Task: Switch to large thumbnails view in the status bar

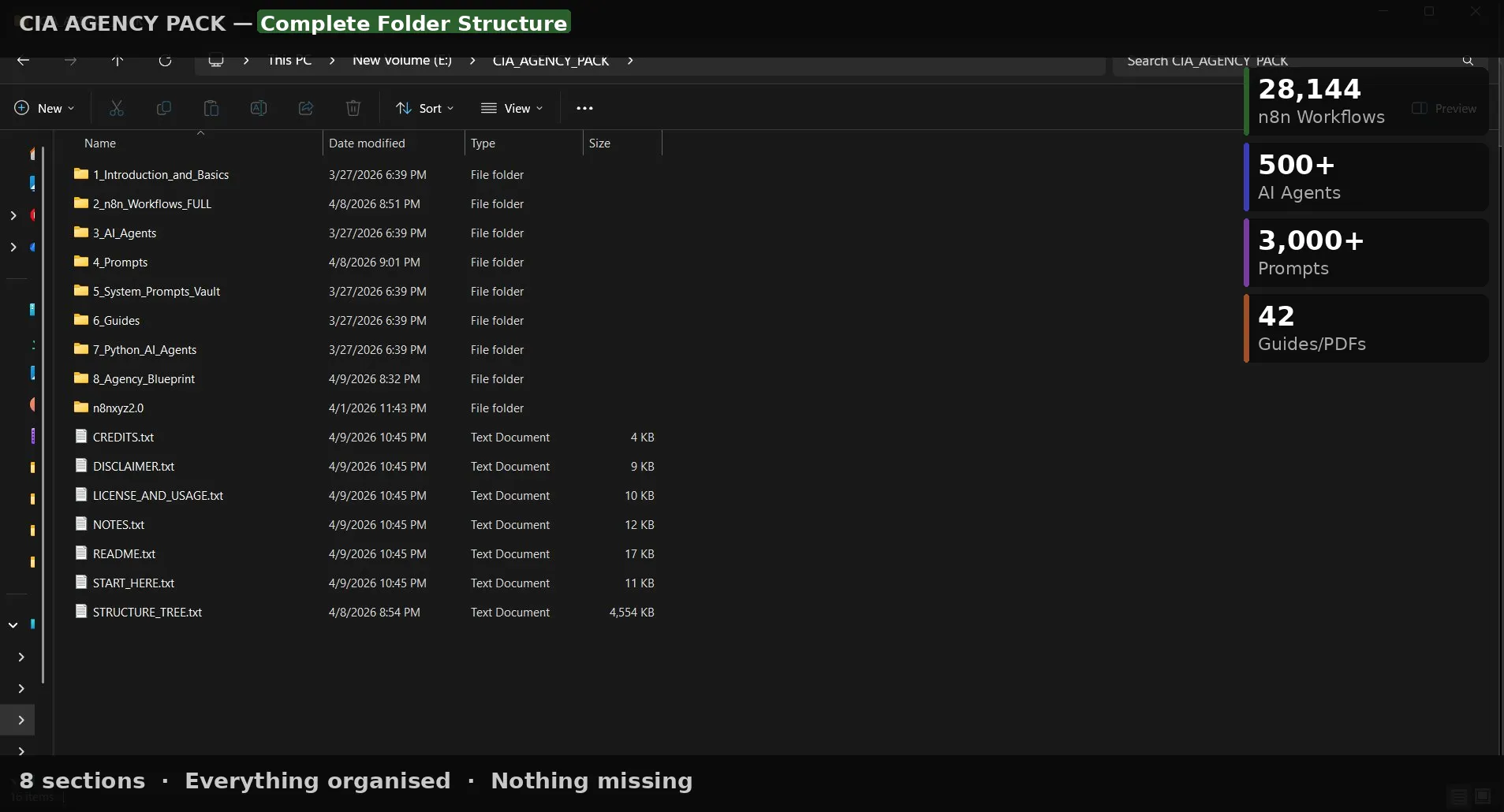Action: click(1483, 796)
